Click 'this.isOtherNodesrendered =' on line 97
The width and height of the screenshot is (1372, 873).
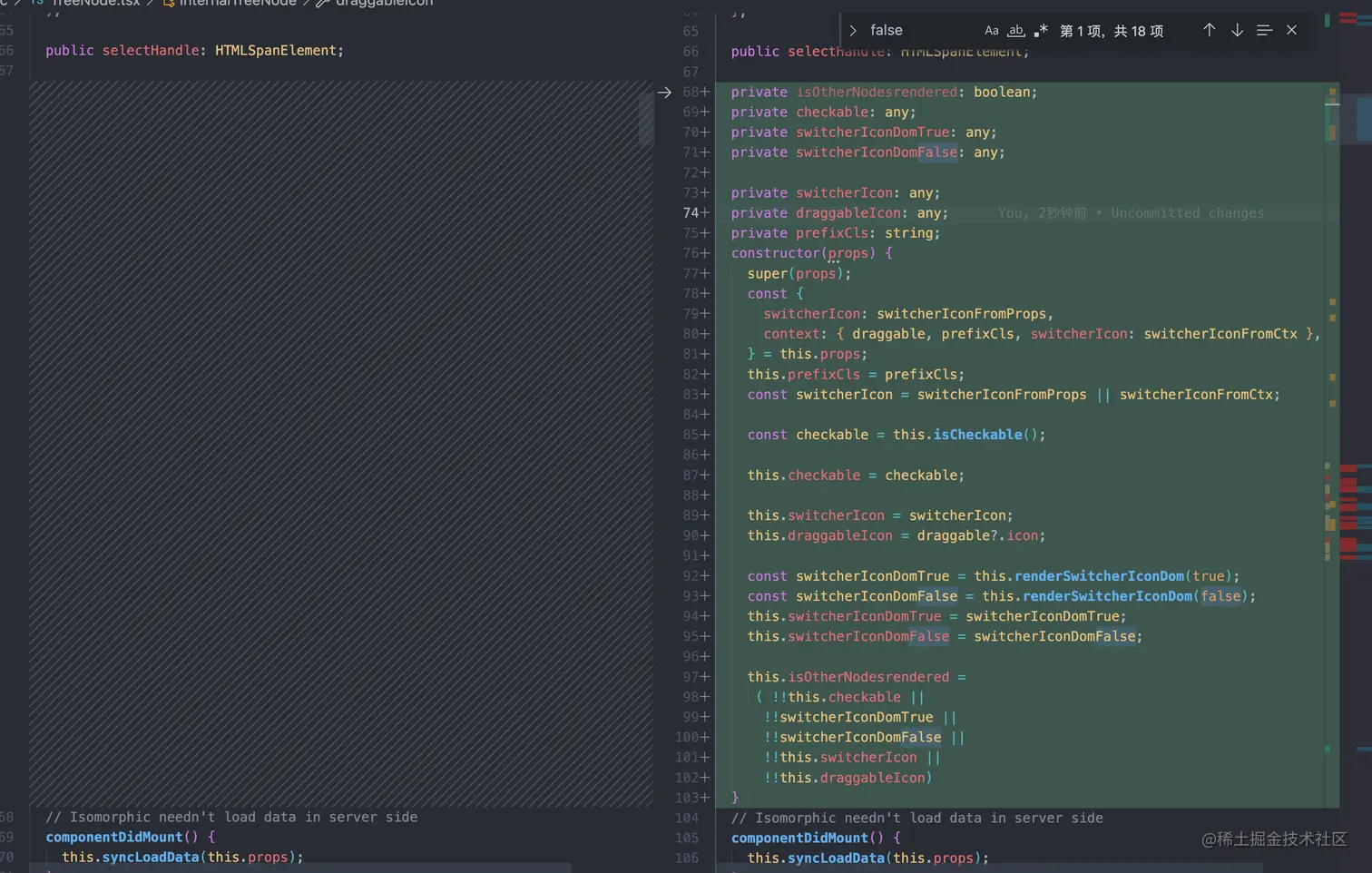[857, 677]
